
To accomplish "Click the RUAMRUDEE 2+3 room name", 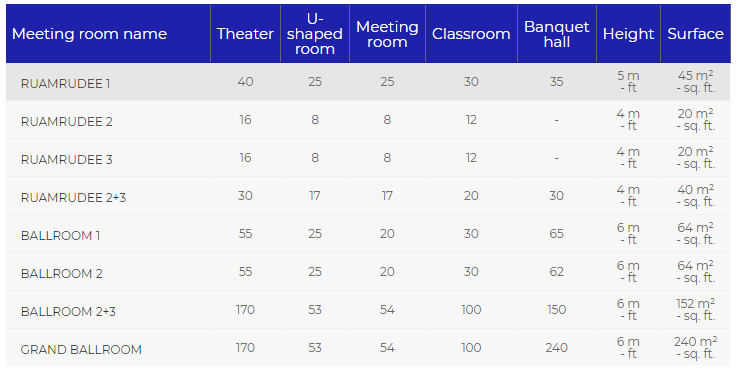I will pyautogui.click(x=73, y=198).
